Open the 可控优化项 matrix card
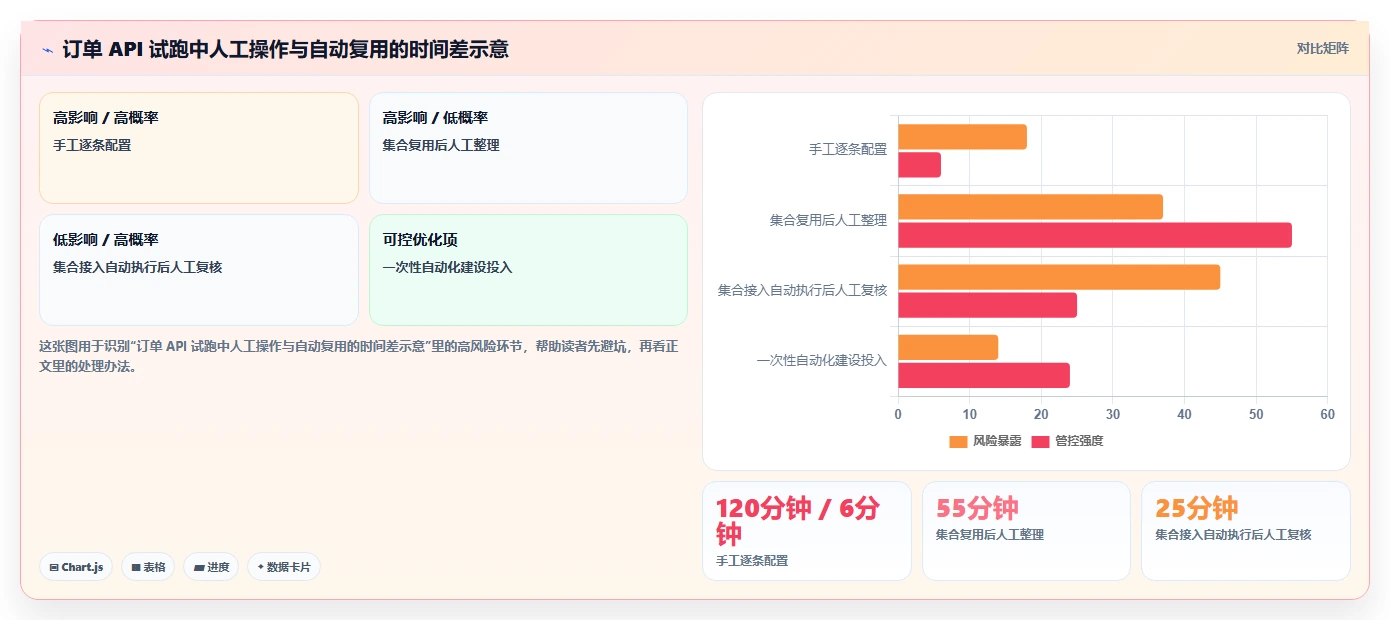Screen dimensions: 1390x620 [x=528, y=270]
